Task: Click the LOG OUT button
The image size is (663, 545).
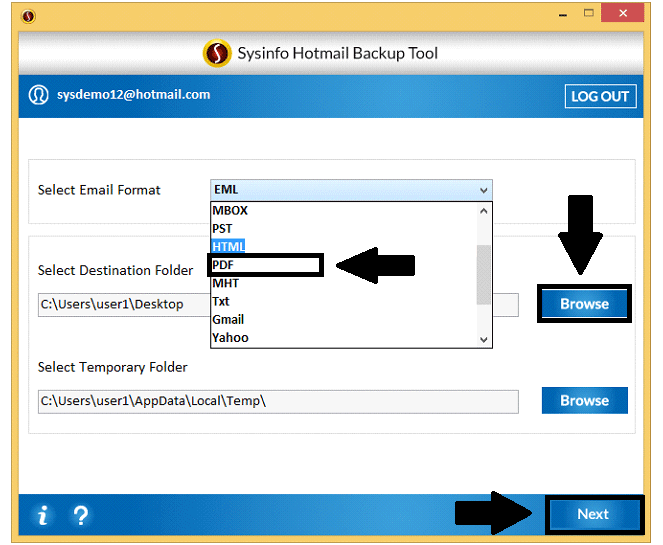Action: [x=600, y=96]
